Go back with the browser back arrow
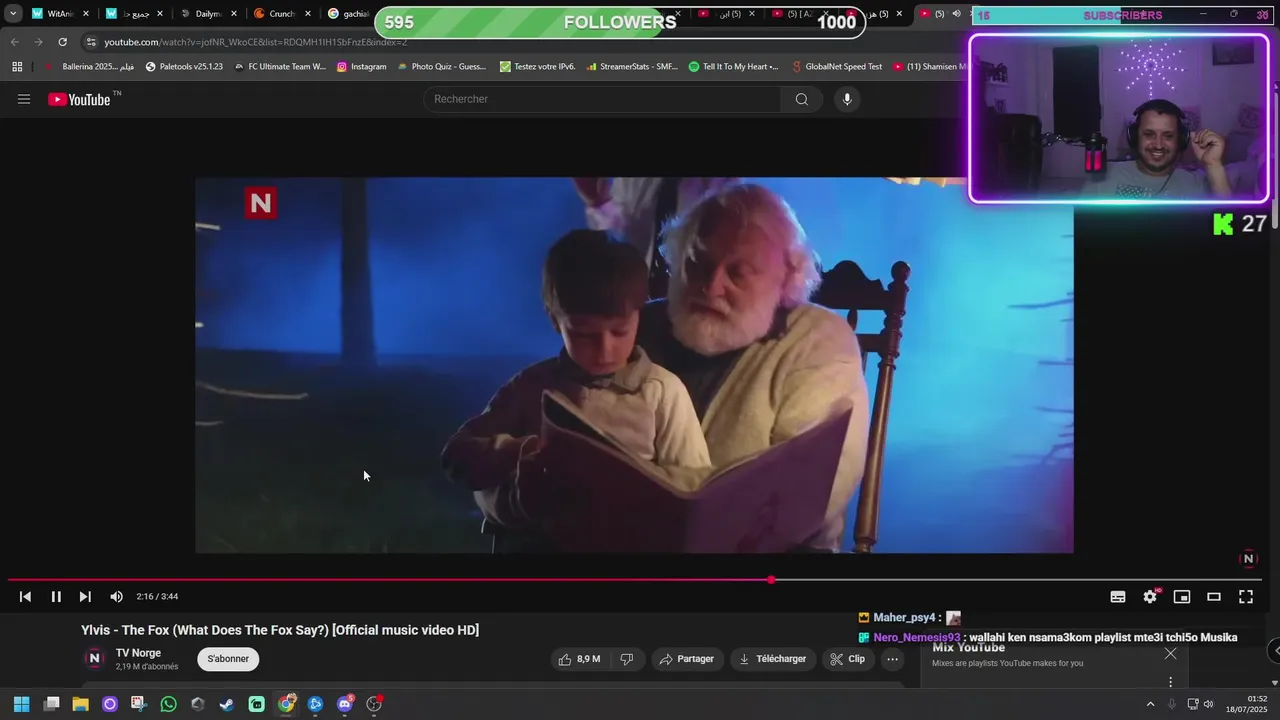This screenshot has width=1280, height=720. (14, 42)
